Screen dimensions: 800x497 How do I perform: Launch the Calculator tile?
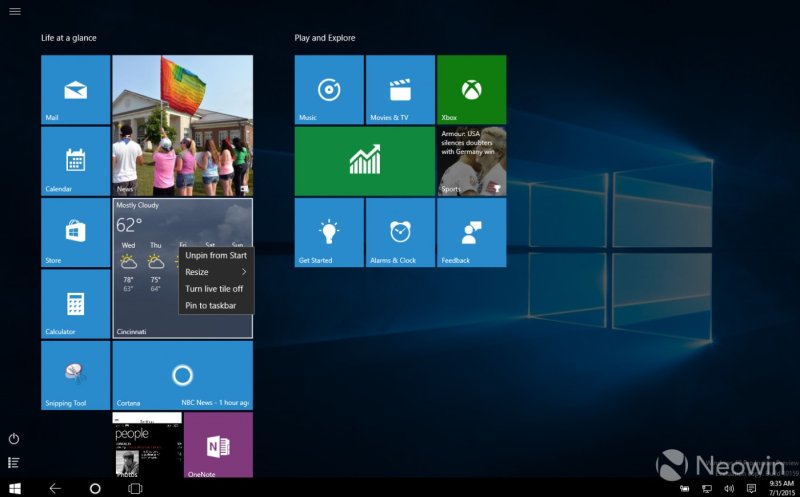[76, 304]
